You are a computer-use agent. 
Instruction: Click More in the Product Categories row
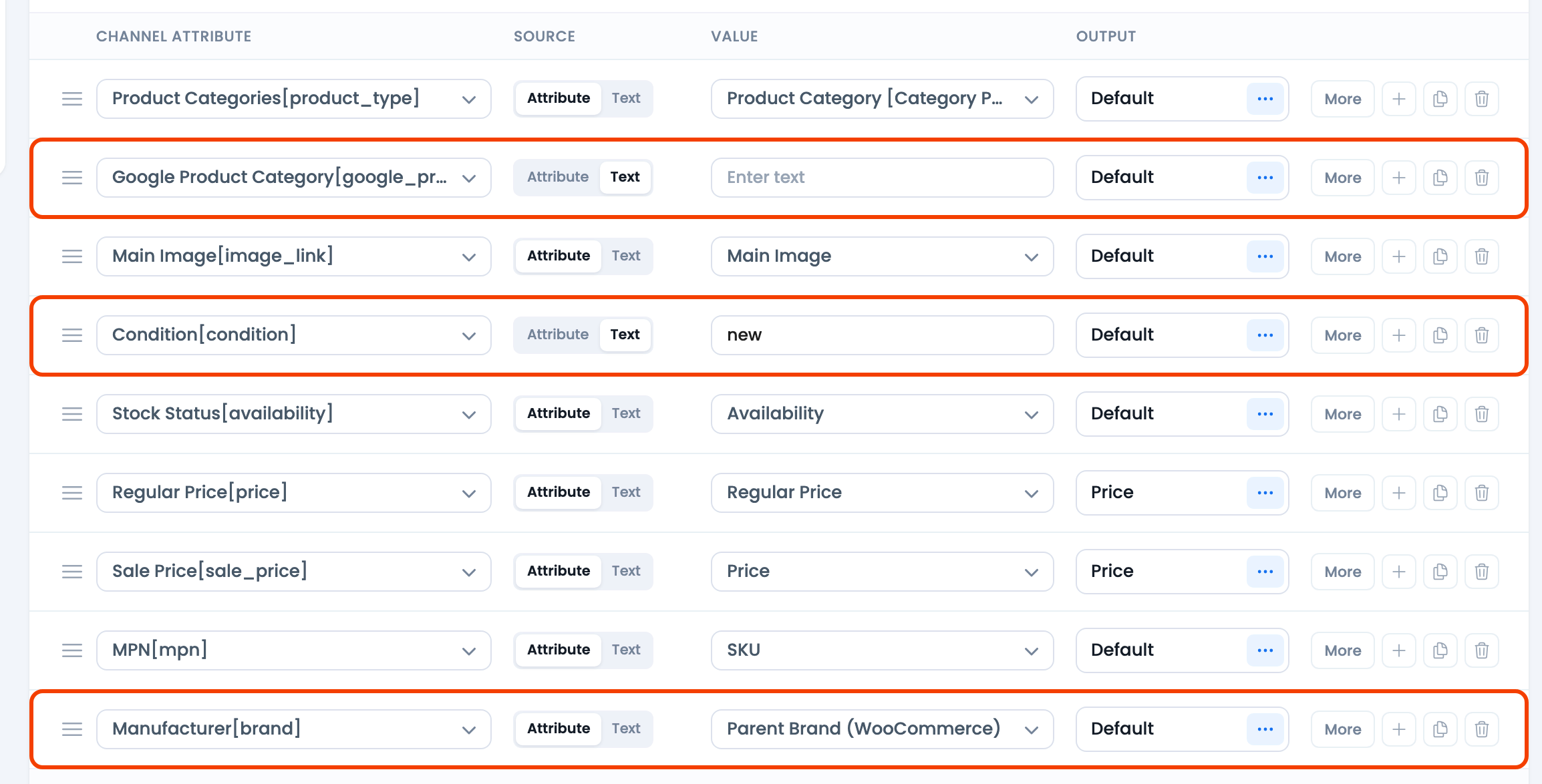[1342, 99]
